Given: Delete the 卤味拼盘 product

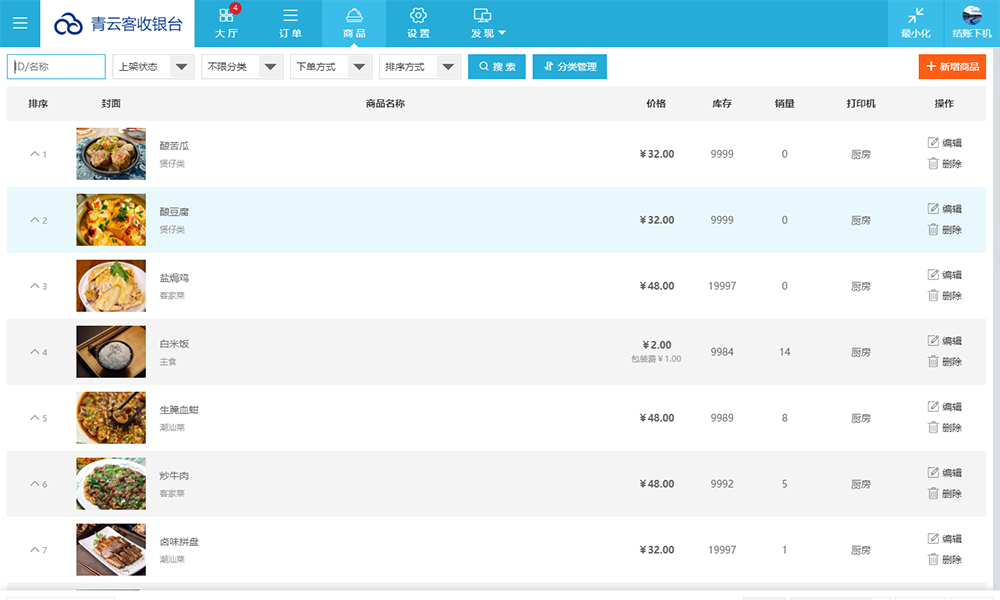Looking at the screenshot, I should (x=945, y=560).
